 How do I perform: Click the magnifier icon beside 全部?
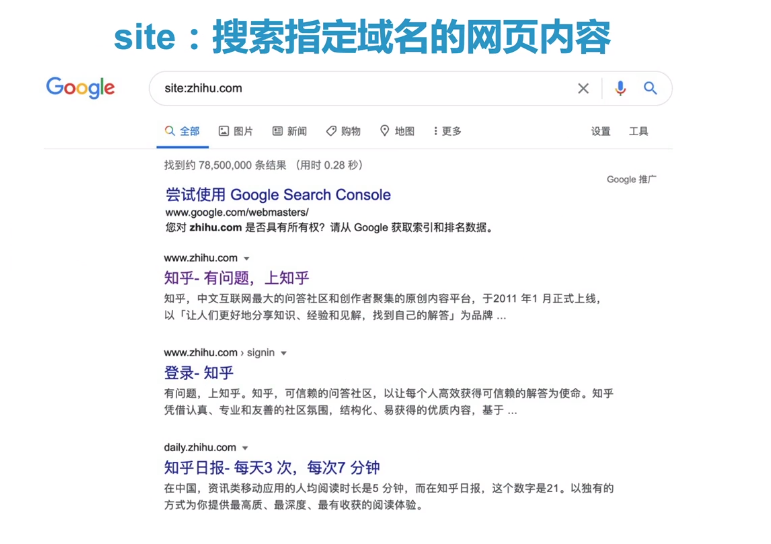170,131
